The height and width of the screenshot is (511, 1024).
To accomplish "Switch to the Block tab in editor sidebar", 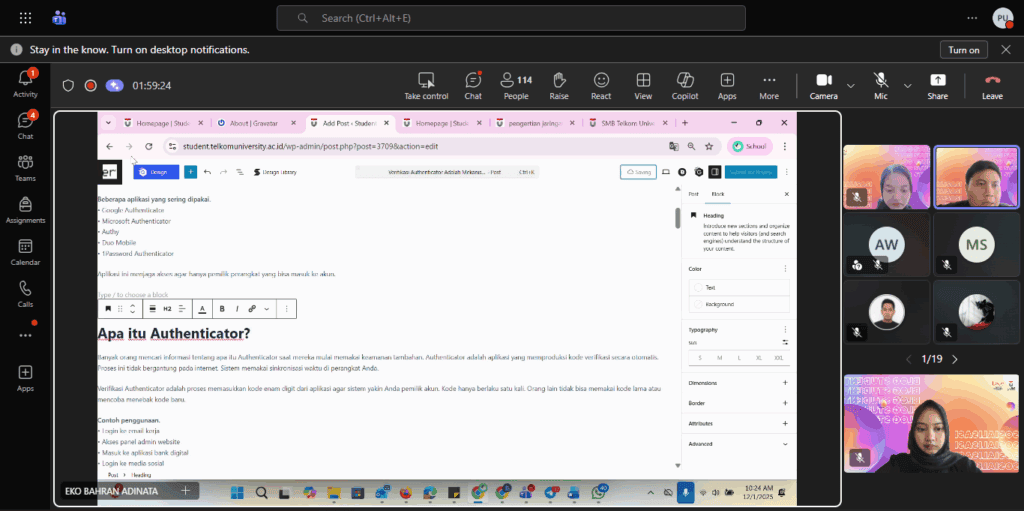I will point(717,194).
